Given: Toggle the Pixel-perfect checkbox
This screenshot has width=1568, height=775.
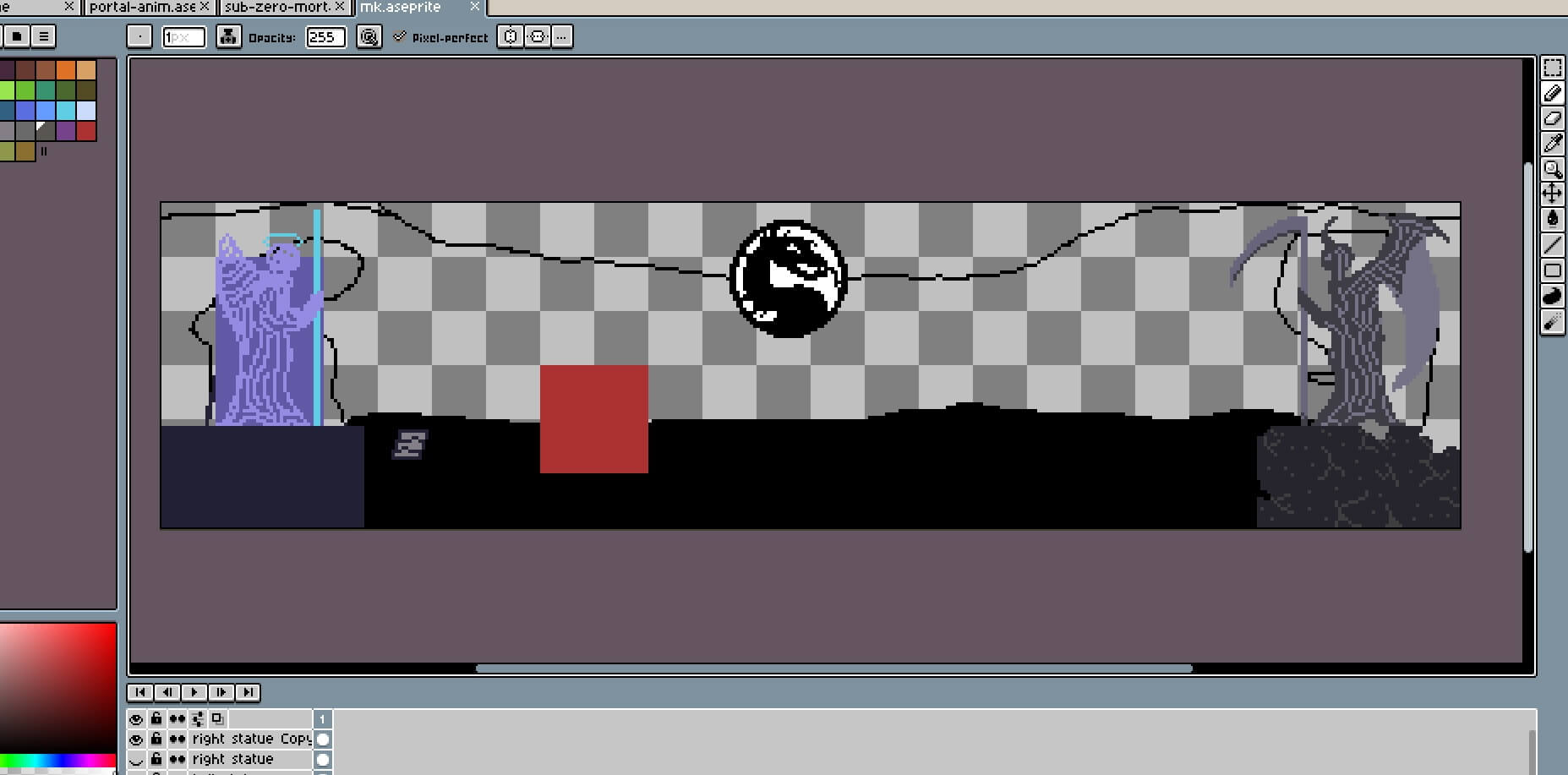Looking at the screenshot, I should 400,36.
